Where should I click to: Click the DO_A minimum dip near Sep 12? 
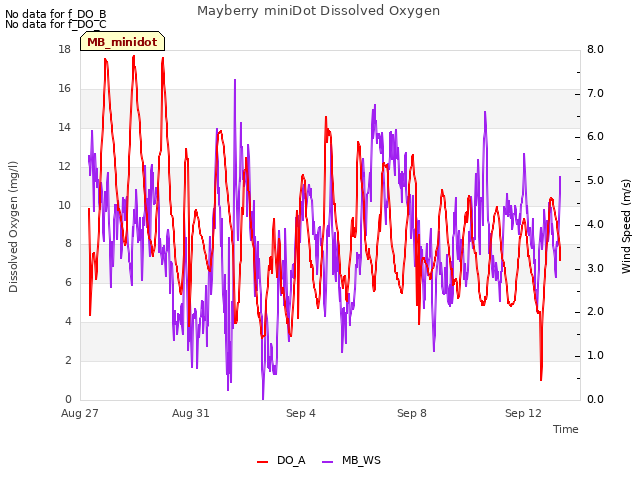(x=541, y=380)
